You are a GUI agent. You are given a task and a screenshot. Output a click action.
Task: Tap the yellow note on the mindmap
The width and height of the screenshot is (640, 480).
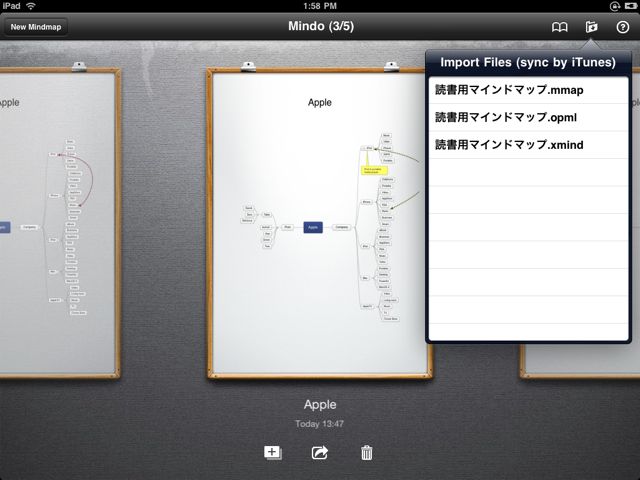374,171
